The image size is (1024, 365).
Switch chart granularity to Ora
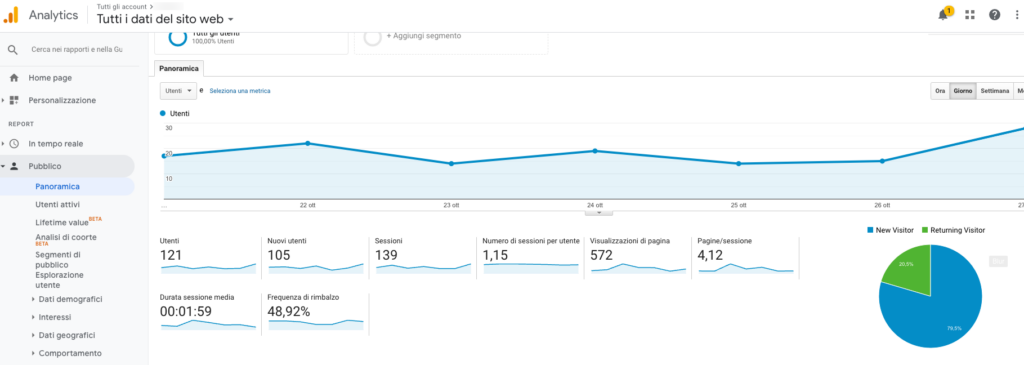[x=940, y=91]
